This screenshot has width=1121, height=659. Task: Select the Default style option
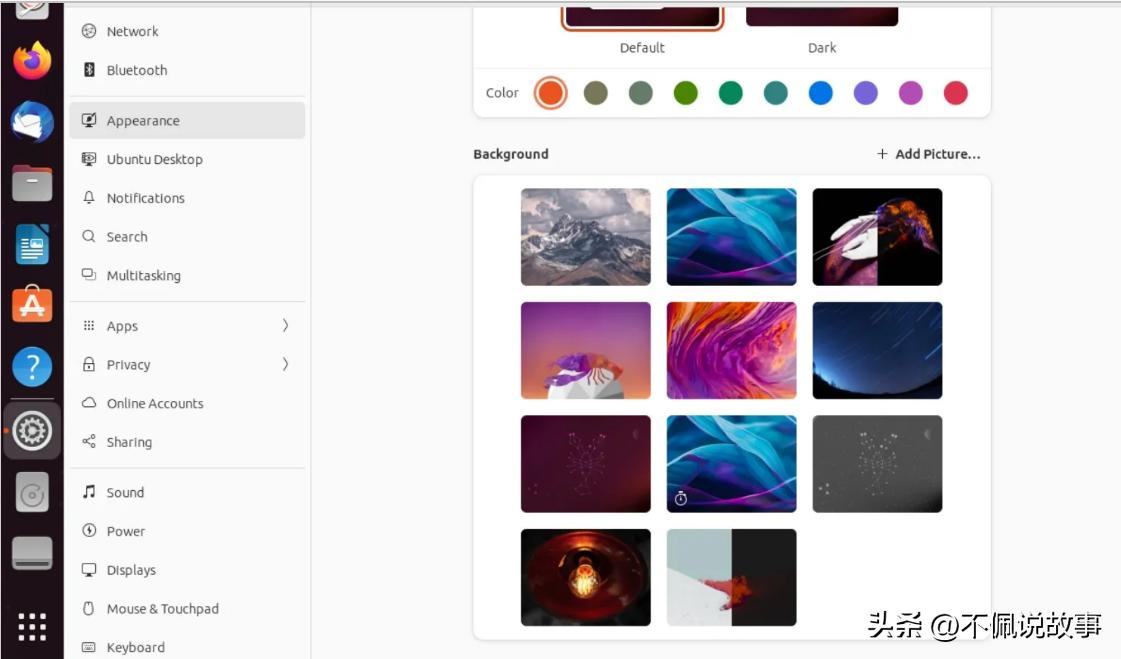[642, 15]
